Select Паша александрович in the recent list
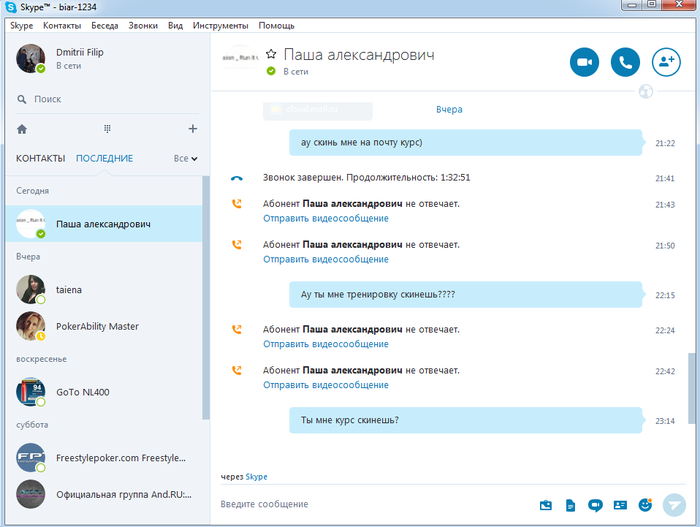Image resolution: width=700 pixels, height=527 pixels. coord(104,224)
